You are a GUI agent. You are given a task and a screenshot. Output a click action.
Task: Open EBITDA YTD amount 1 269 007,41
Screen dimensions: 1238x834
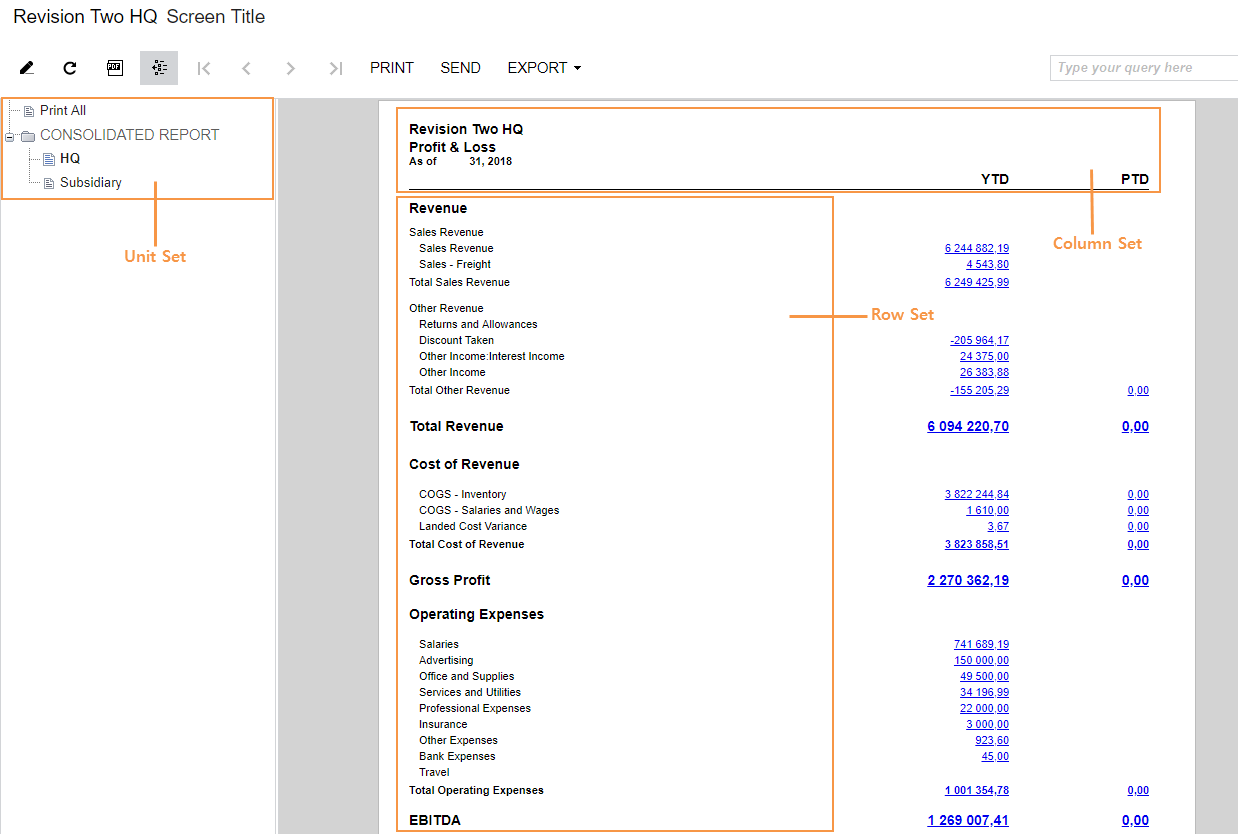(x=968, y=820)
